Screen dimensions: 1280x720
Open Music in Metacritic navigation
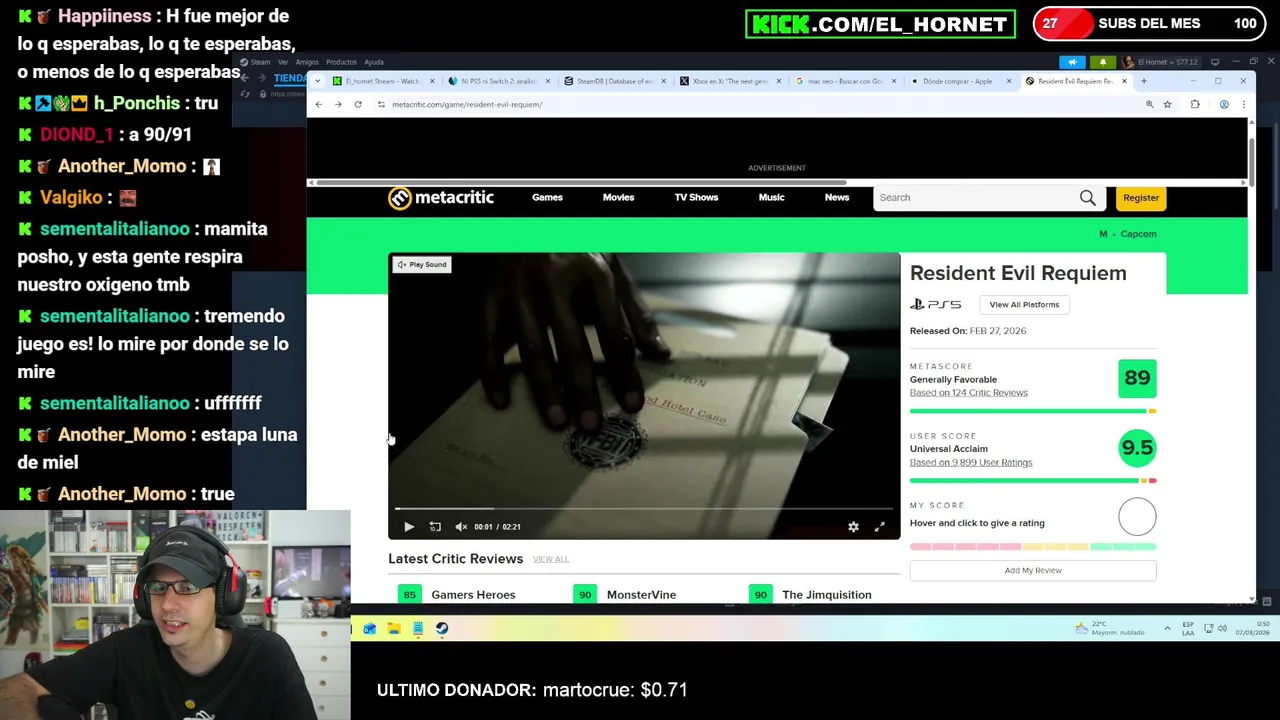pyautogui.click(x=771, y=198)
